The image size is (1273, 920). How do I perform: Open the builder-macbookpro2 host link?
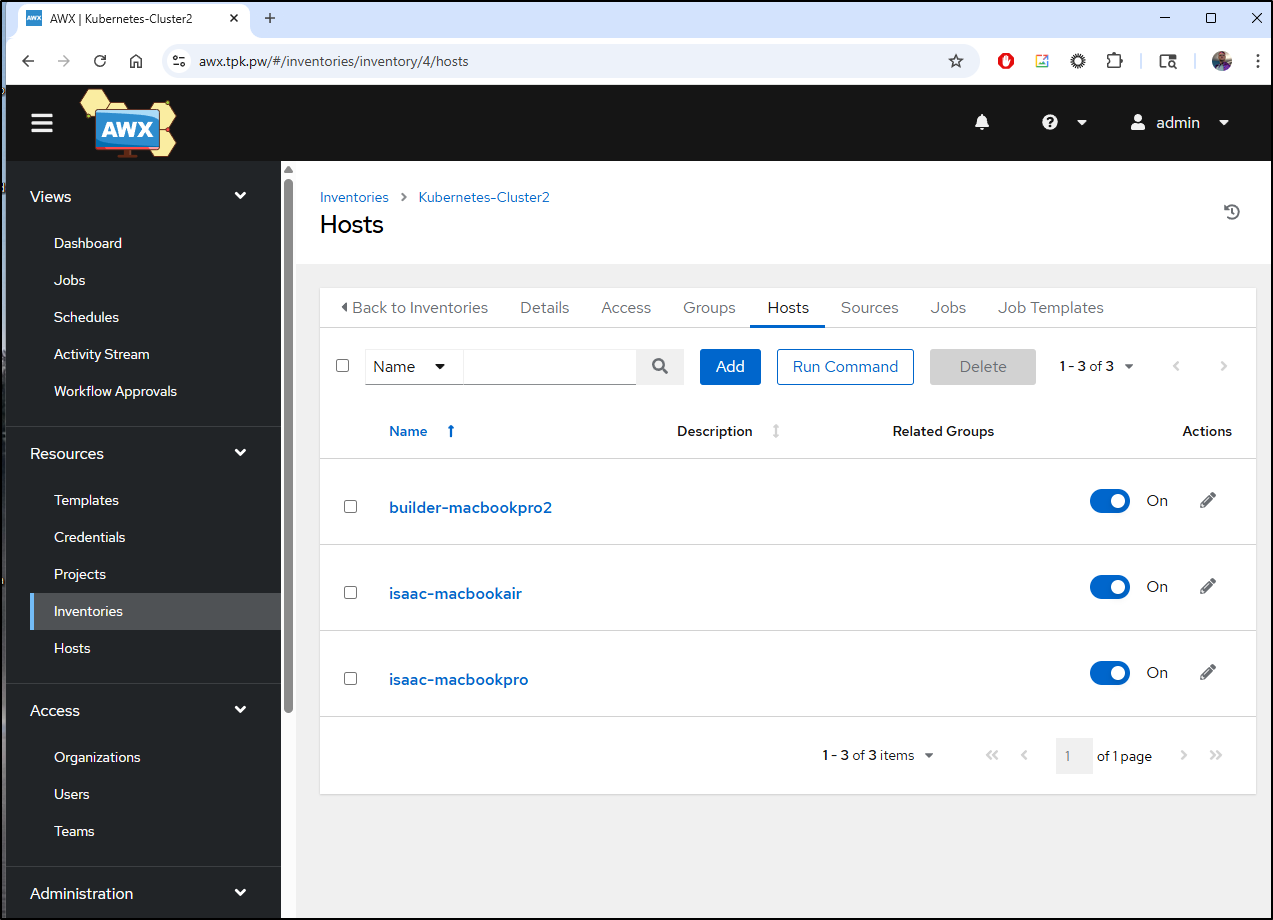click(470, 507)
